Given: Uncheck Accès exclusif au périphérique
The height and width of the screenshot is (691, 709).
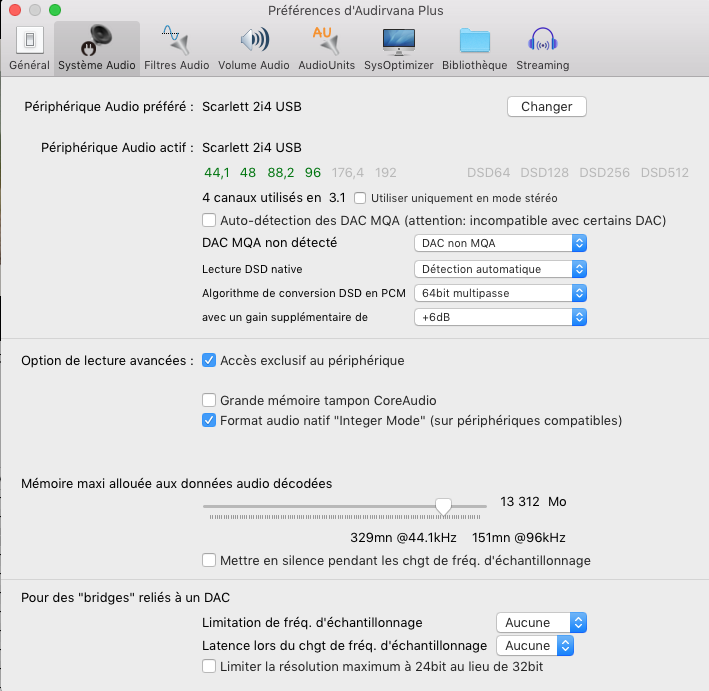Looking at the screenshot, I should tap(208, 360).
